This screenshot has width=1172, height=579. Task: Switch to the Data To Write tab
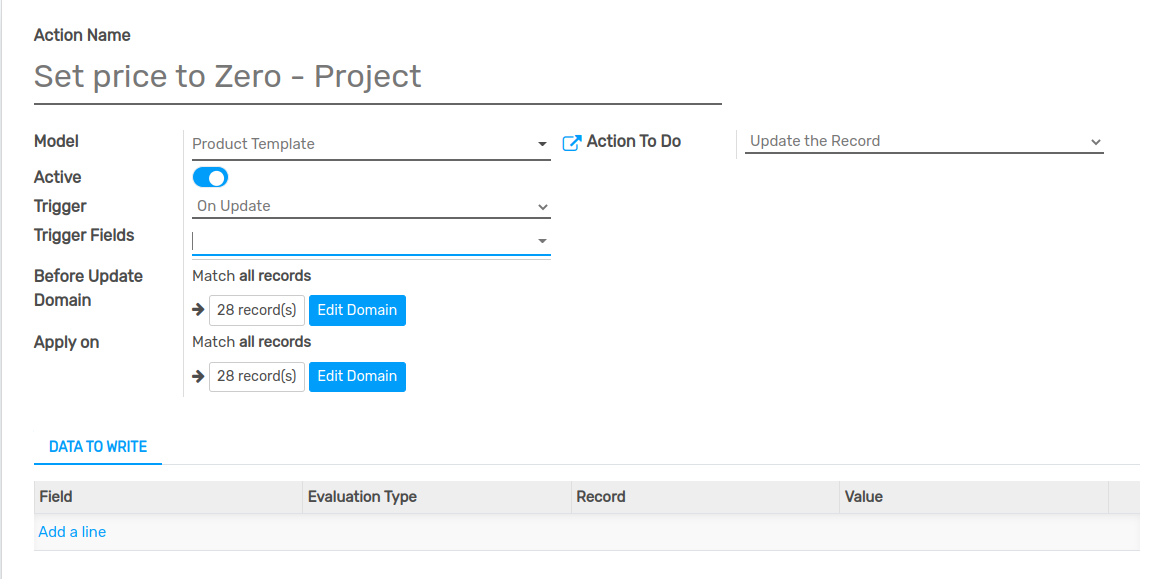click(98, 447)
